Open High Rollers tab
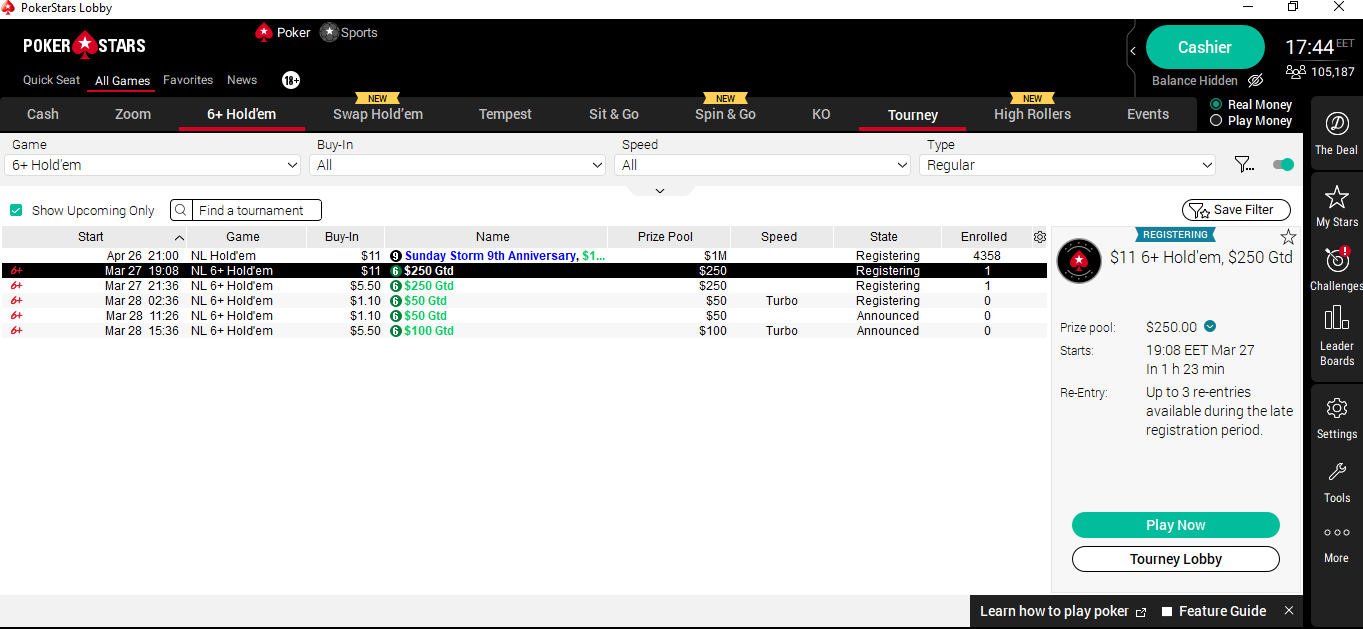1363x629 pixels. 1032,114
